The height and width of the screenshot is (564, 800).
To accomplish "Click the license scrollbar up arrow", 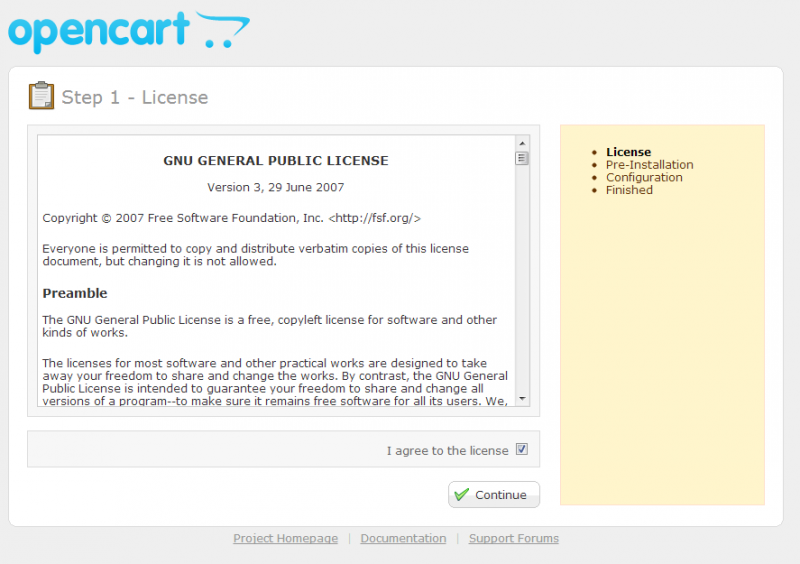I will tap(522, 143).
